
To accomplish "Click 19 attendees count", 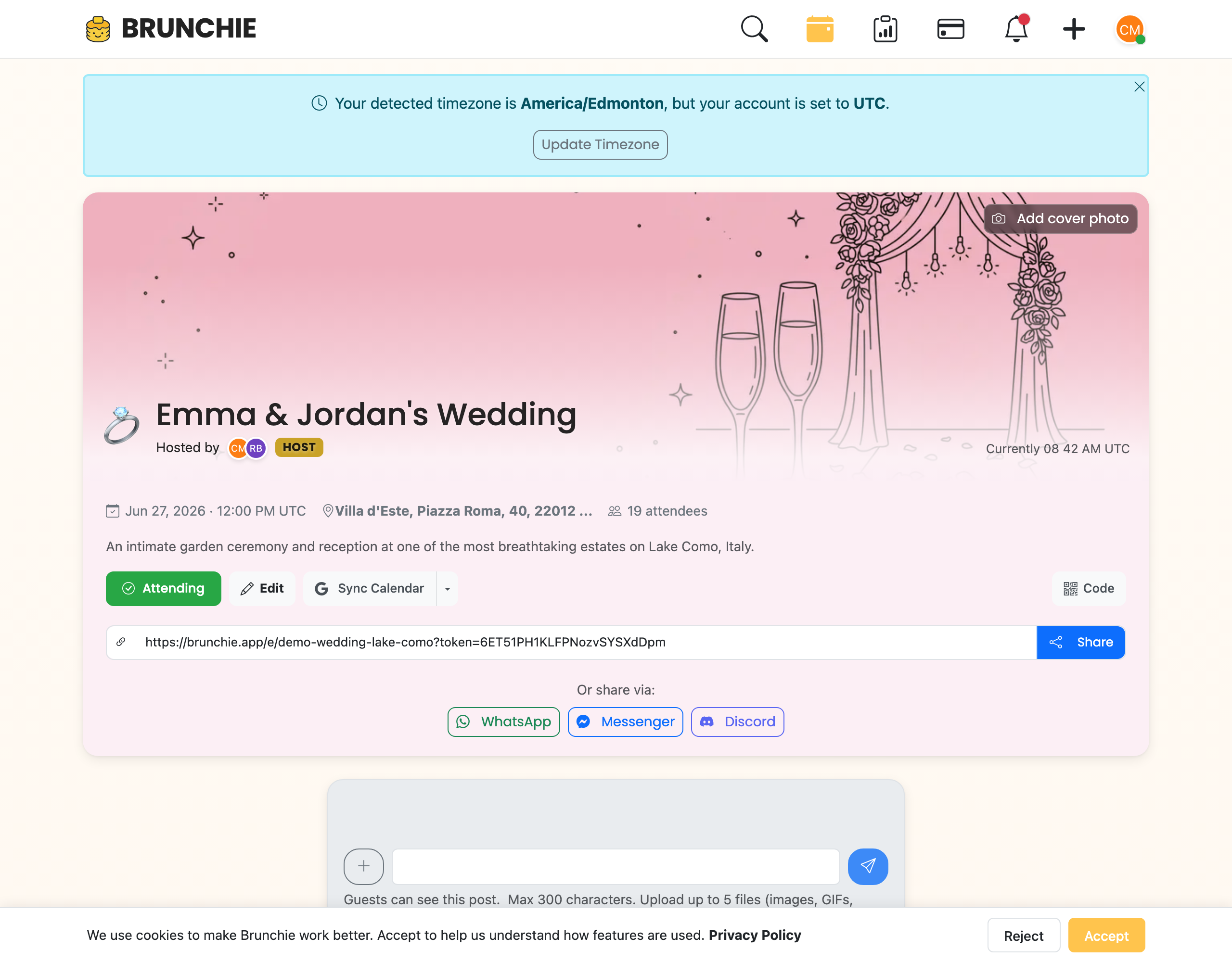I will click(667, 511).
